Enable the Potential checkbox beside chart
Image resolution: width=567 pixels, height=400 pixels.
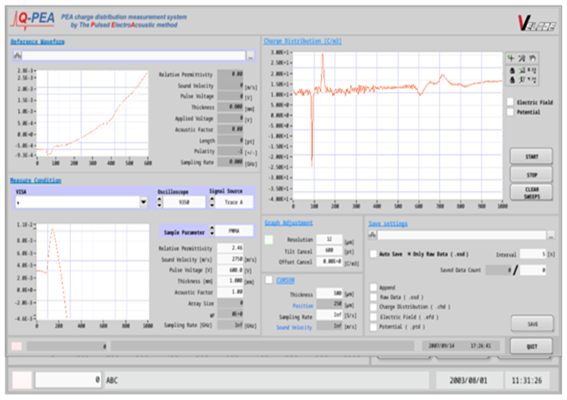510,112
